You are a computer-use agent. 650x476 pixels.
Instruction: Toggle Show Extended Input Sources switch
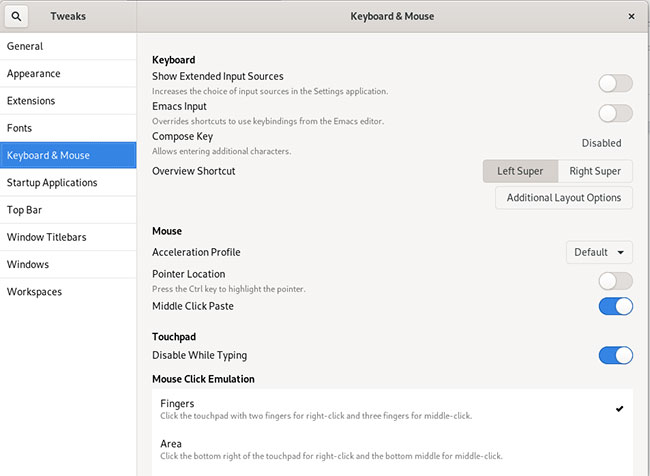[616, 83]
